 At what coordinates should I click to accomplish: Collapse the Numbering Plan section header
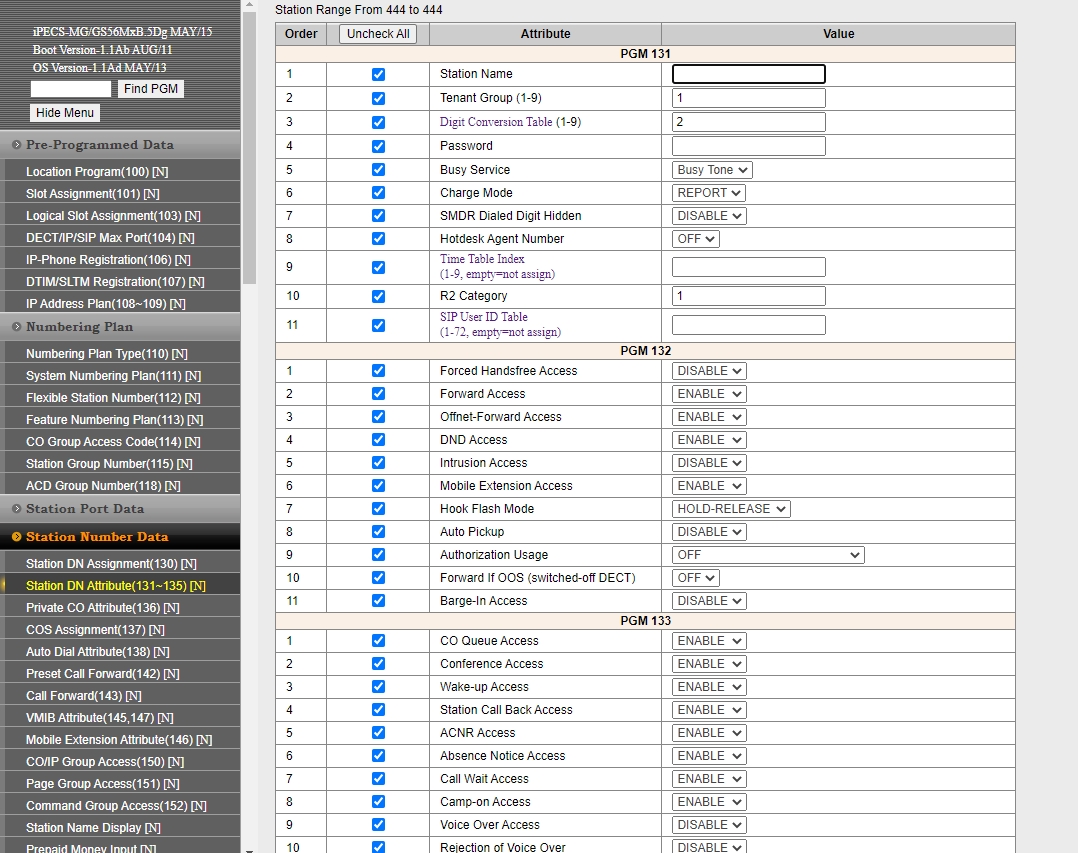pyautogui.click(x=80, y=327)
